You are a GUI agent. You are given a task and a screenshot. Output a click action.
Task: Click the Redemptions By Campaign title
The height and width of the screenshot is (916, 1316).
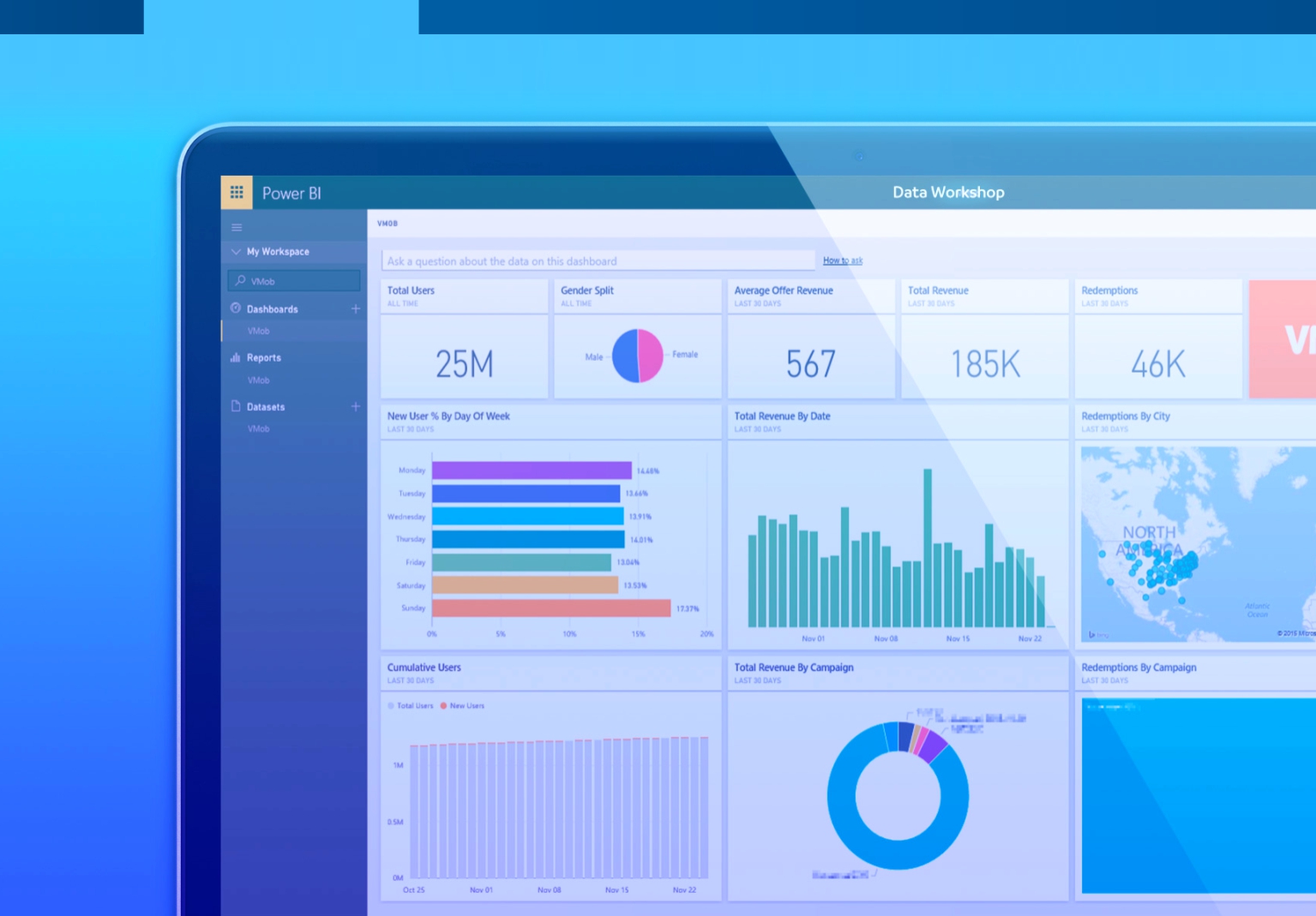1139,668
